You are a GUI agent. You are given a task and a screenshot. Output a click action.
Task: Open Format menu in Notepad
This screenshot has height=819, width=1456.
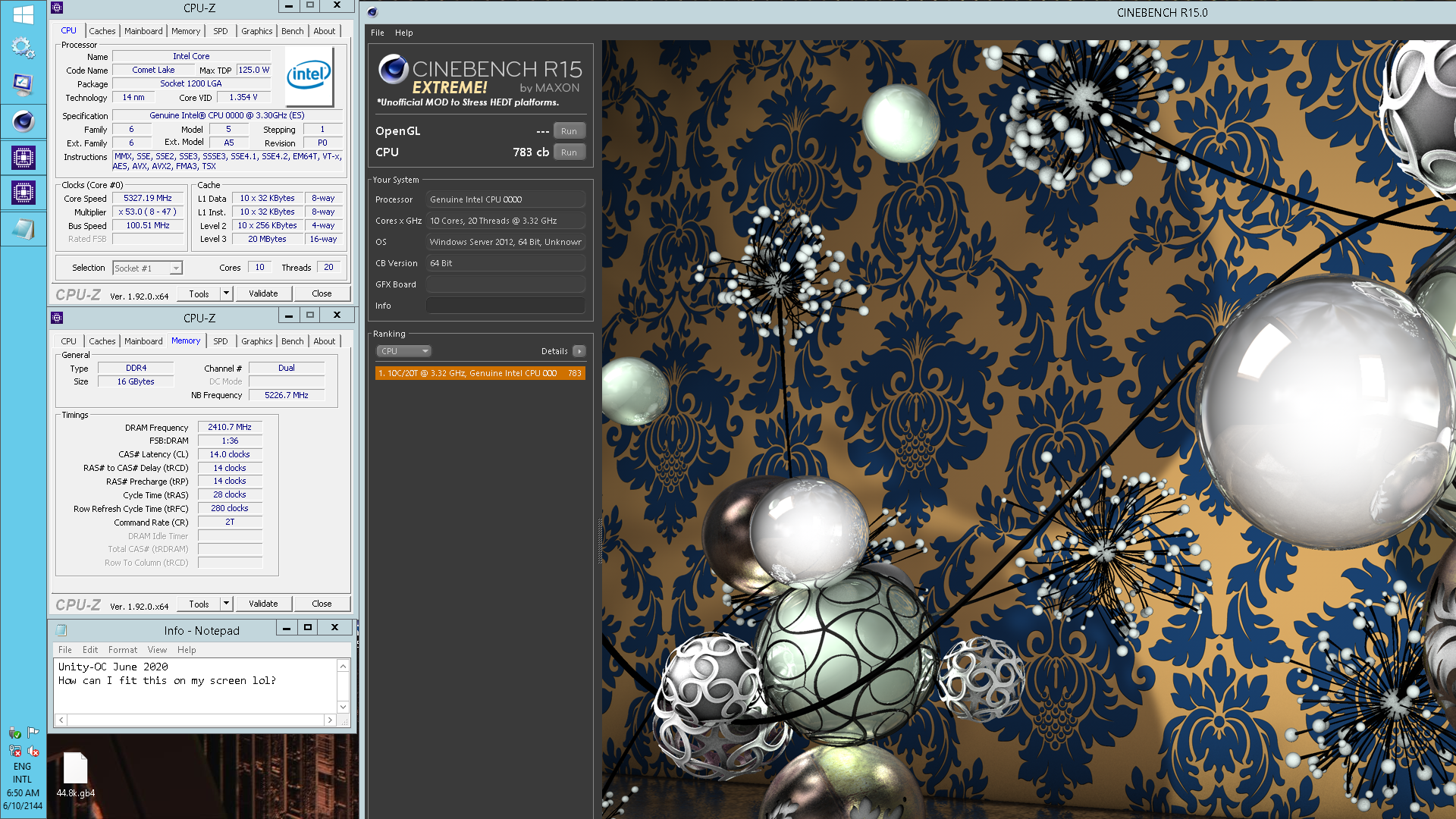click(x=123, y=650)
